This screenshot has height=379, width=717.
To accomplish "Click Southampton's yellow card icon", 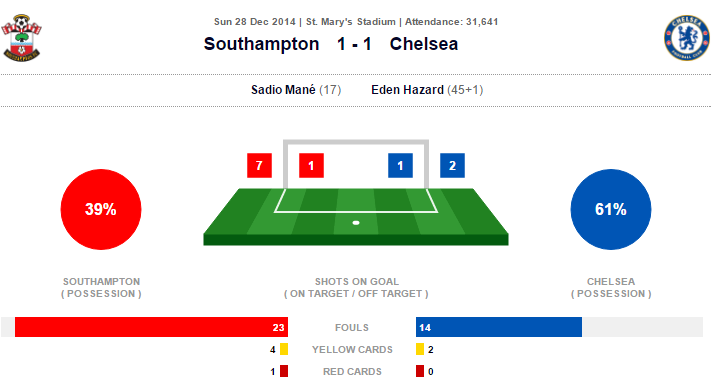I will (284, 349).
